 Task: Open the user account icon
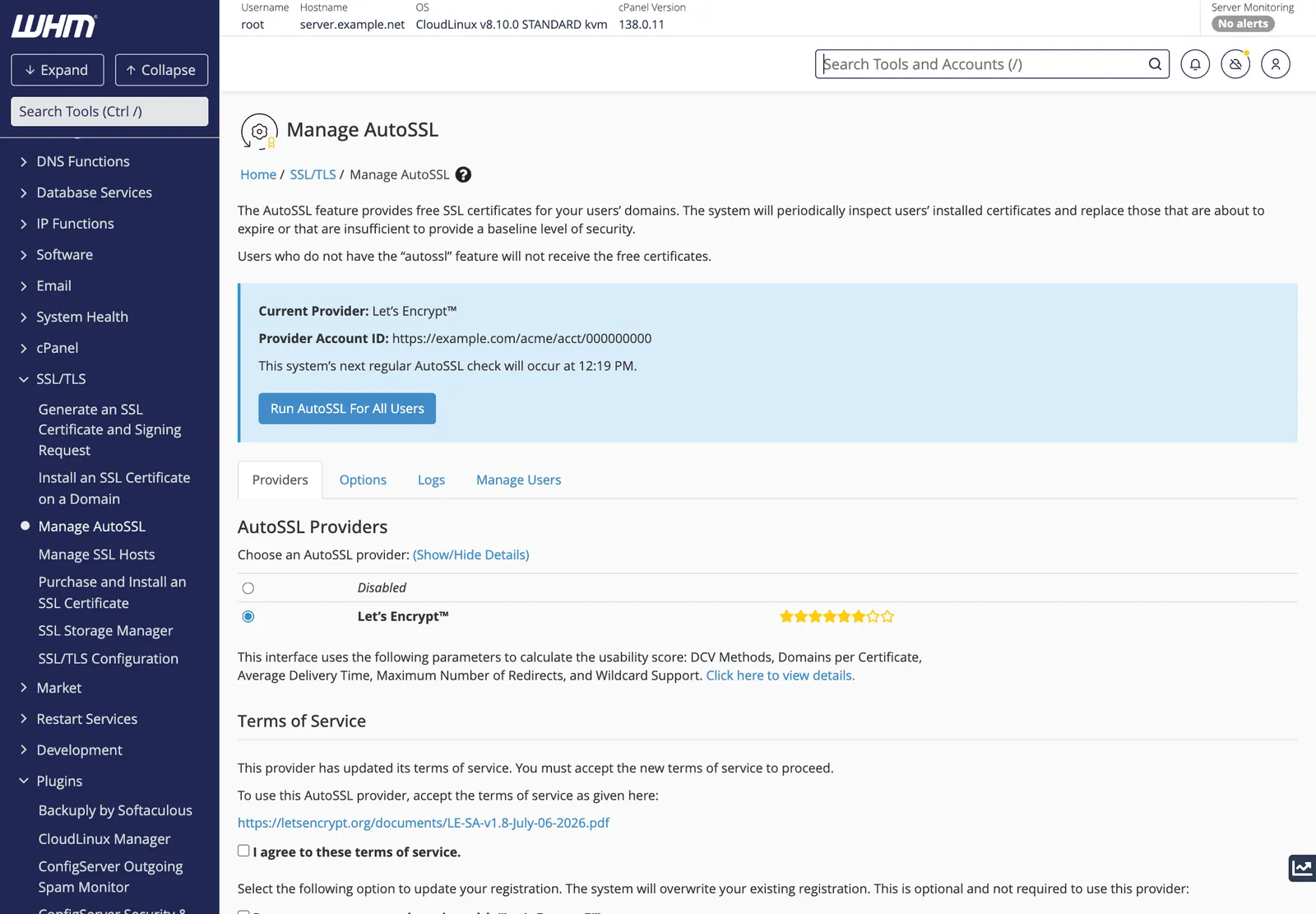pos(1276,64)
